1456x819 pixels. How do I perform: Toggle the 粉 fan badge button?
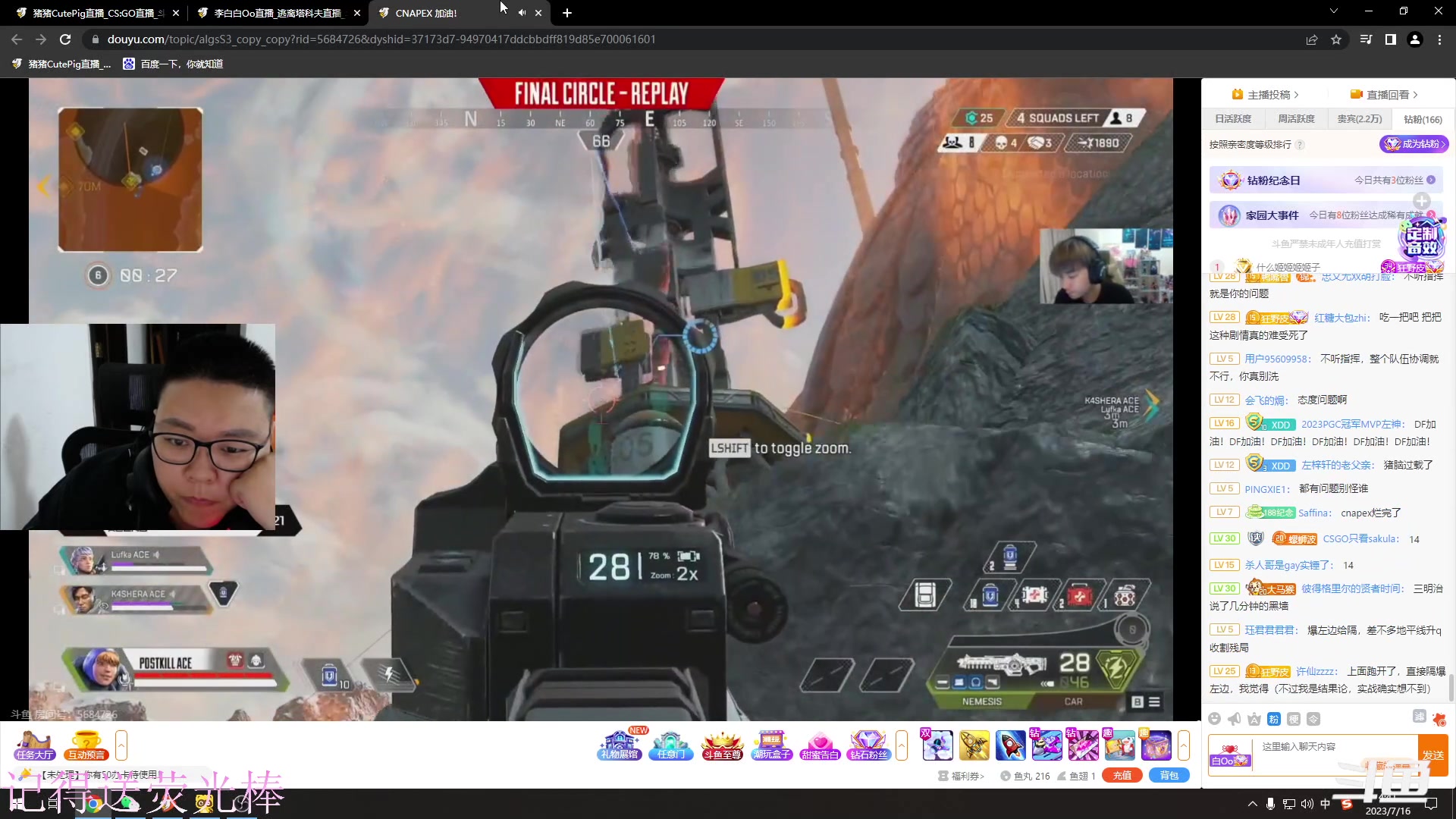pyautogui.click(x=1274, y=719)
